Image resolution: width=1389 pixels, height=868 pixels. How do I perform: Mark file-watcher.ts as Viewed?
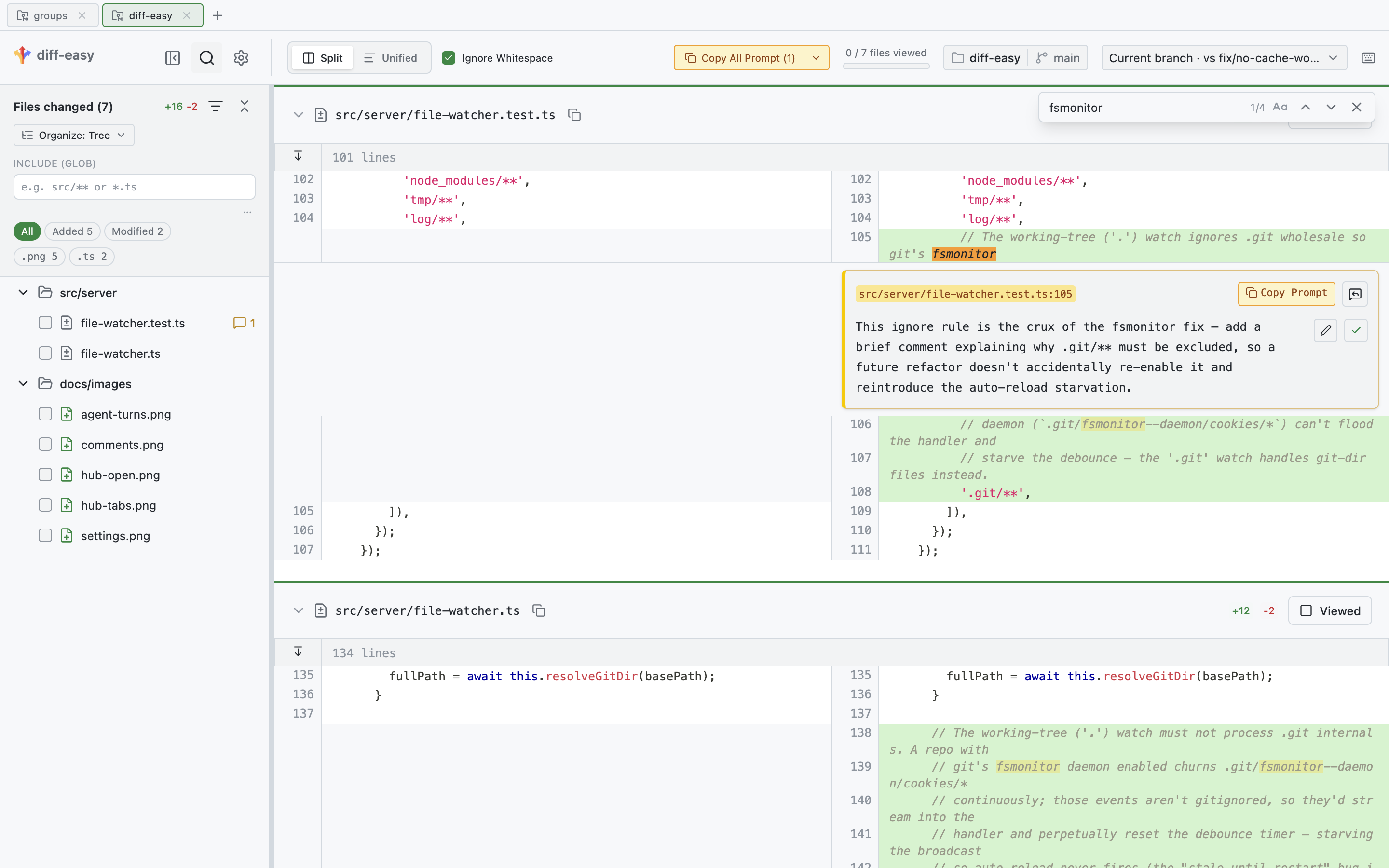point(1330,611)
